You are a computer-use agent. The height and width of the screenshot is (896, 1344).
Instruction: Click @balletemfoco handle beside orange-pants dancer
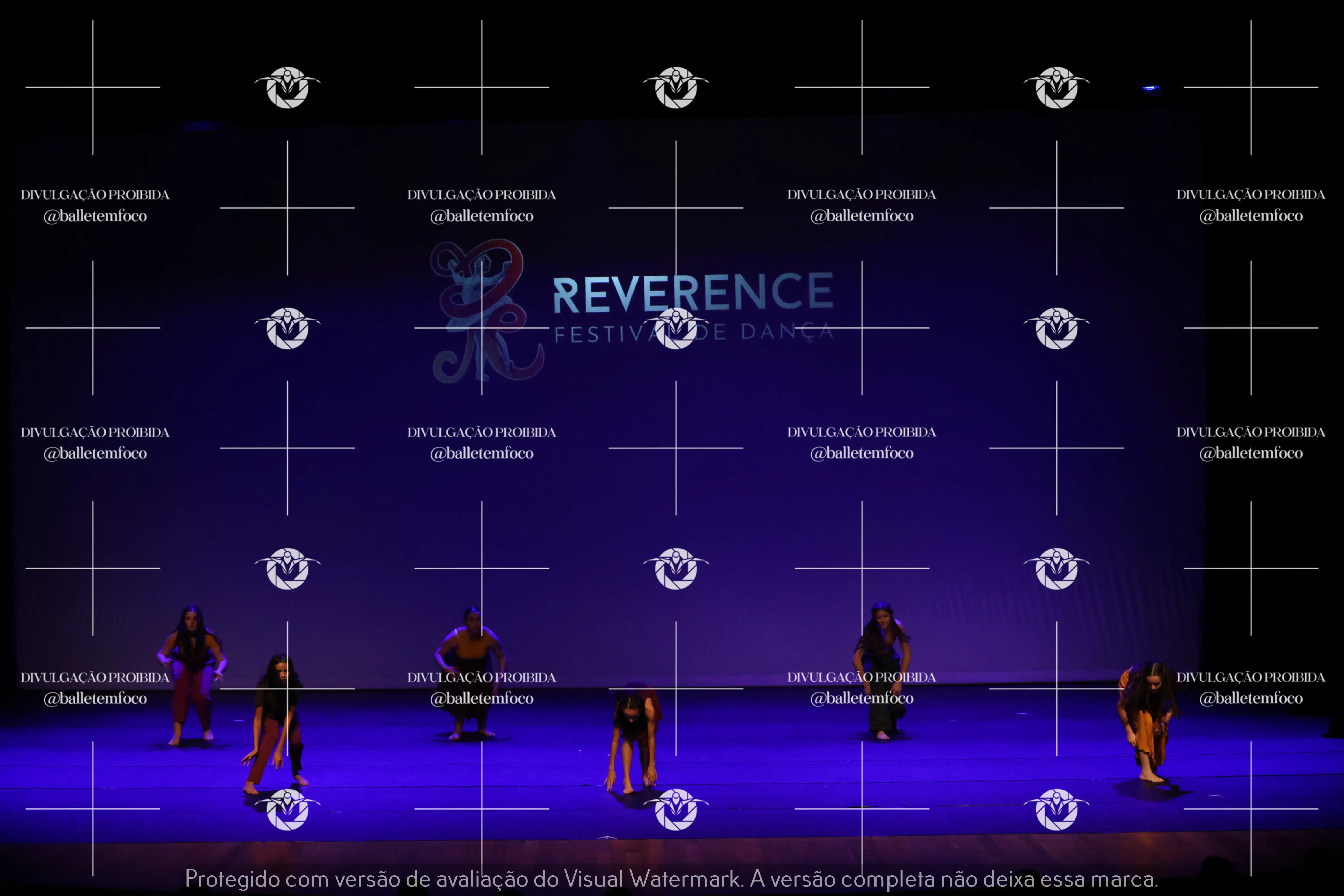tap(1250, 698)
